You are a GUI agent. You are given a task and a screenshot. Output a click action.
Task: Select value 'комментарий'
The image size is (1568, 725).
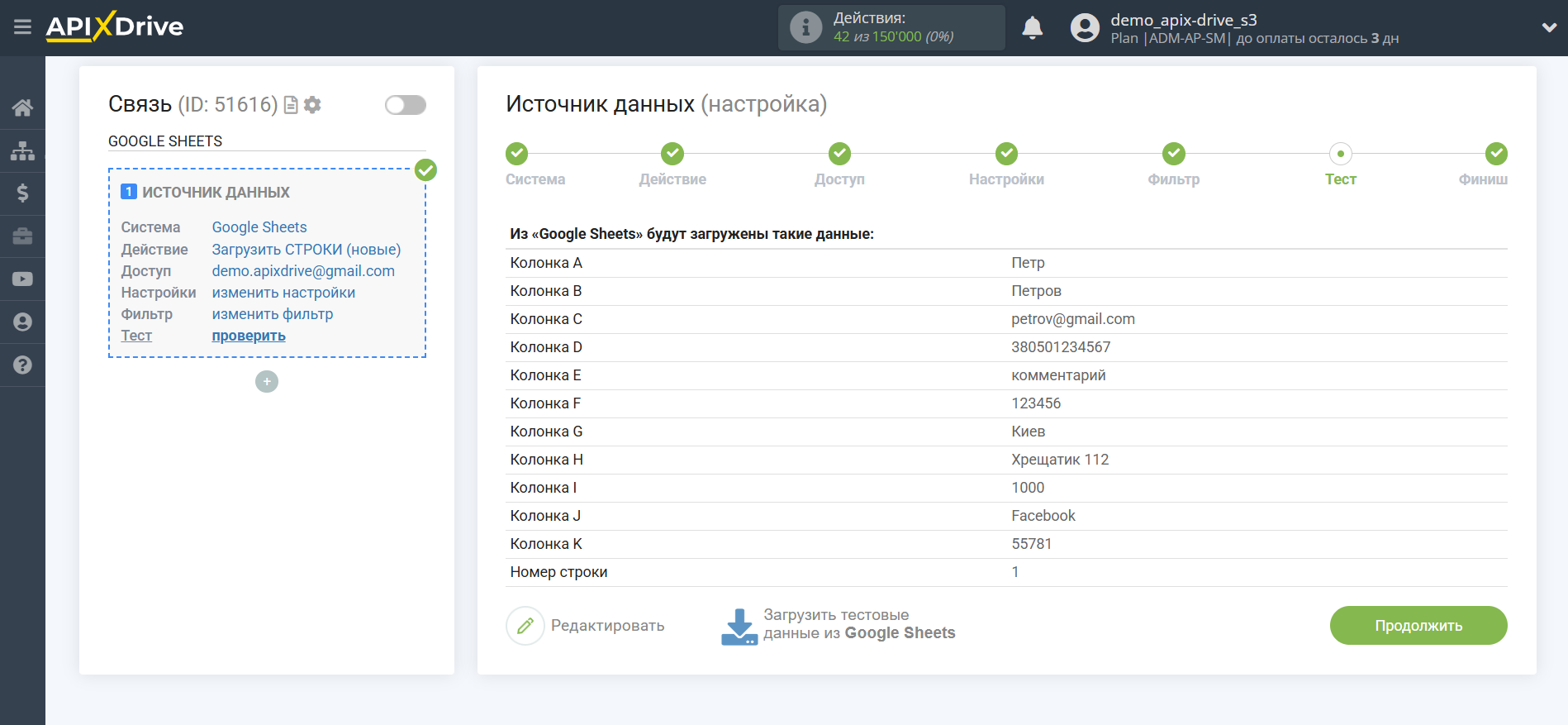pos(1058,375)
